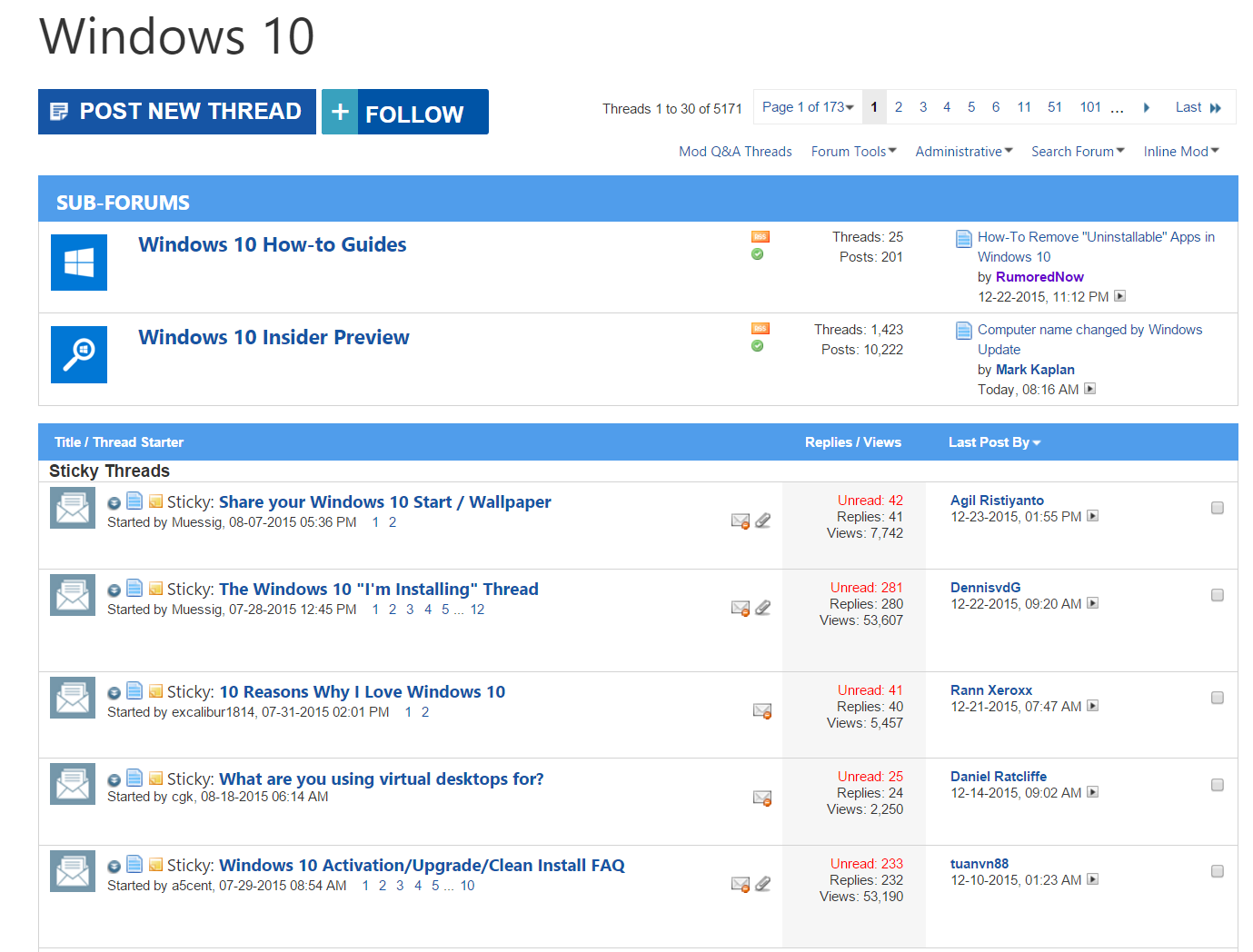Jump to first unread in Share your Wallpaper thread
The height and width of the screenshot is (952, 1253).
pyautogui.click(x=114, y=503)
